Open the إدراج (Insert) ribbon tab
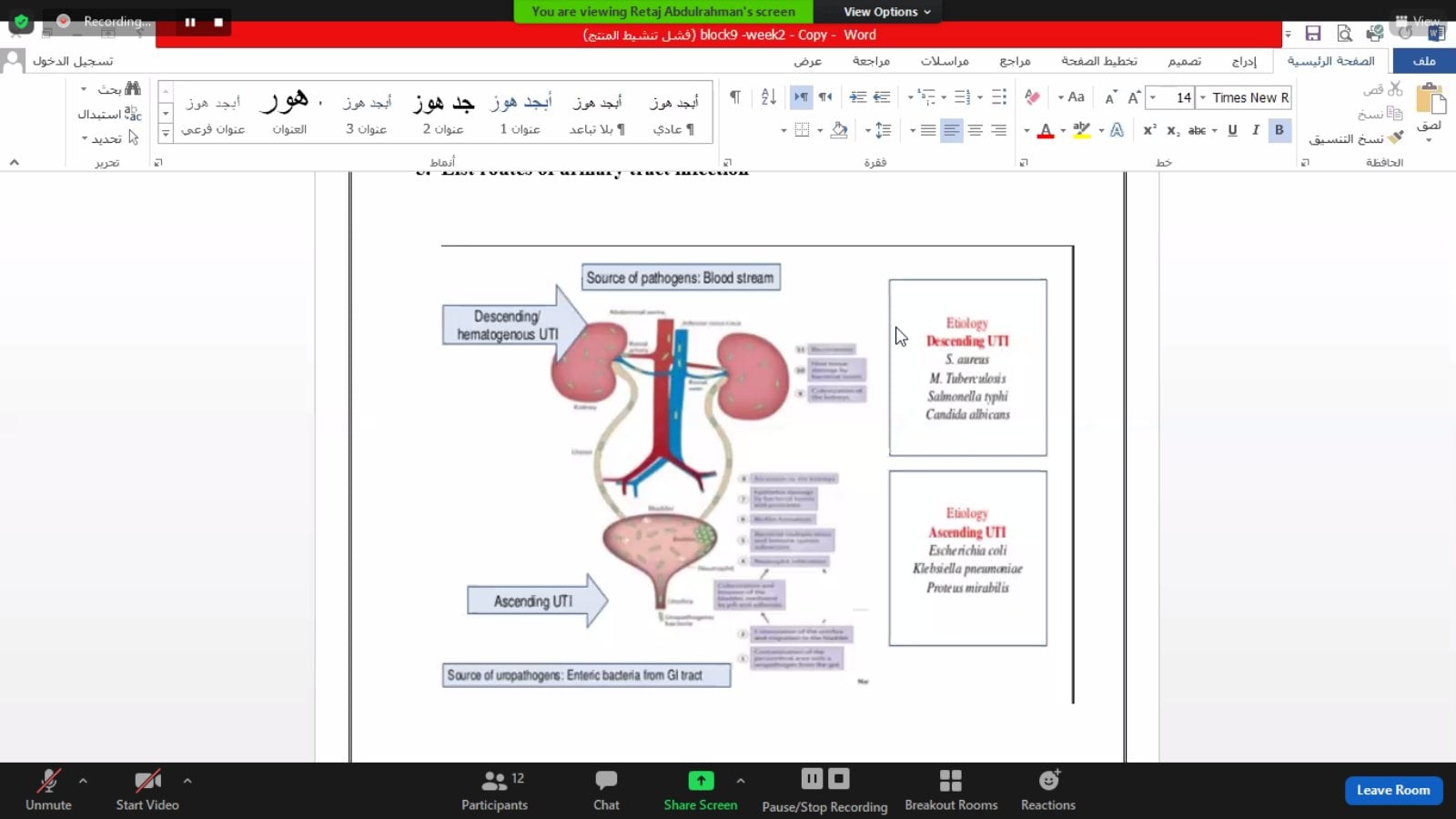The image size is (1456, 819). (x=1244, y=61)
